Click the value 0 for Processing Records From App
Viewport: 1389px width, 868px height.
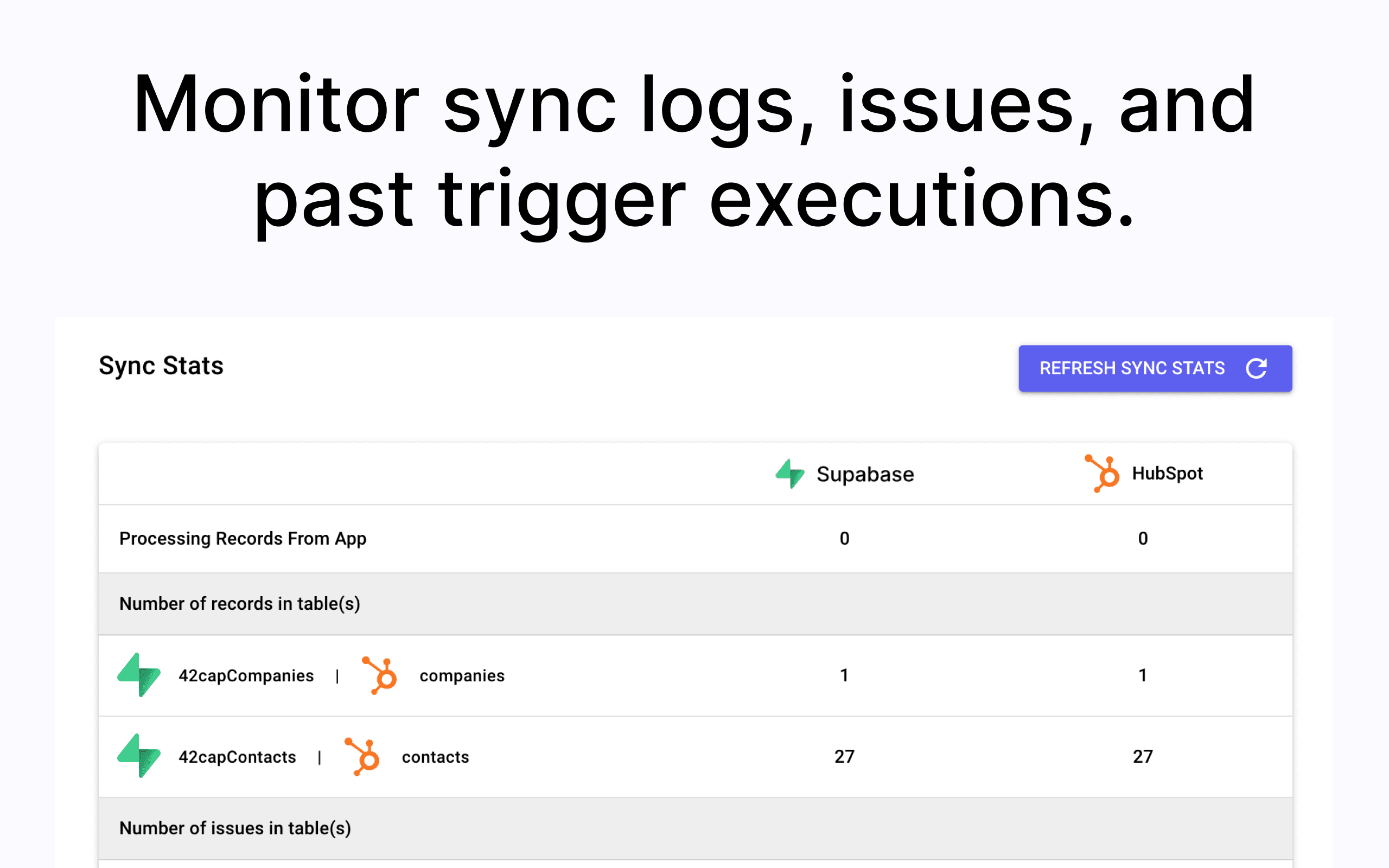coord(844,539)
